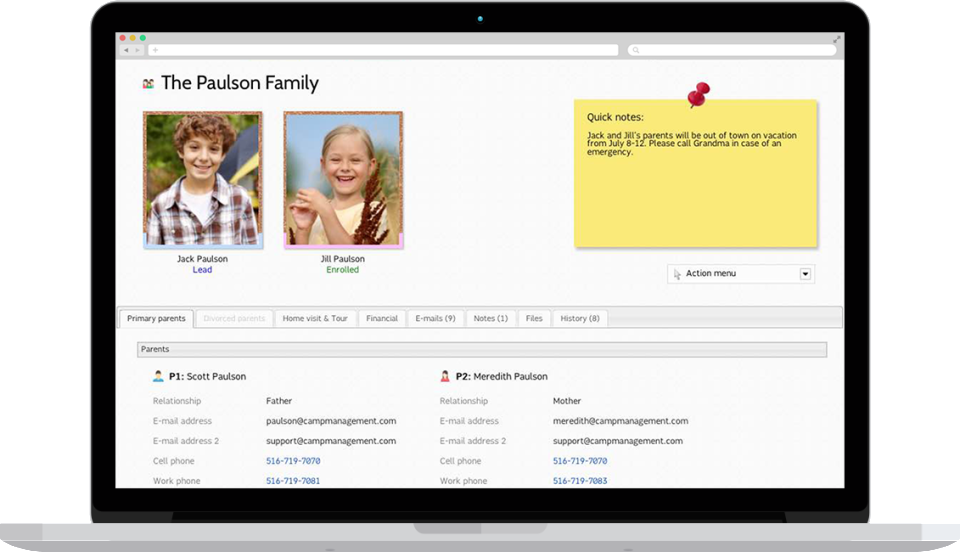Click Scott Paulson's male parent icon

(158, 376)
